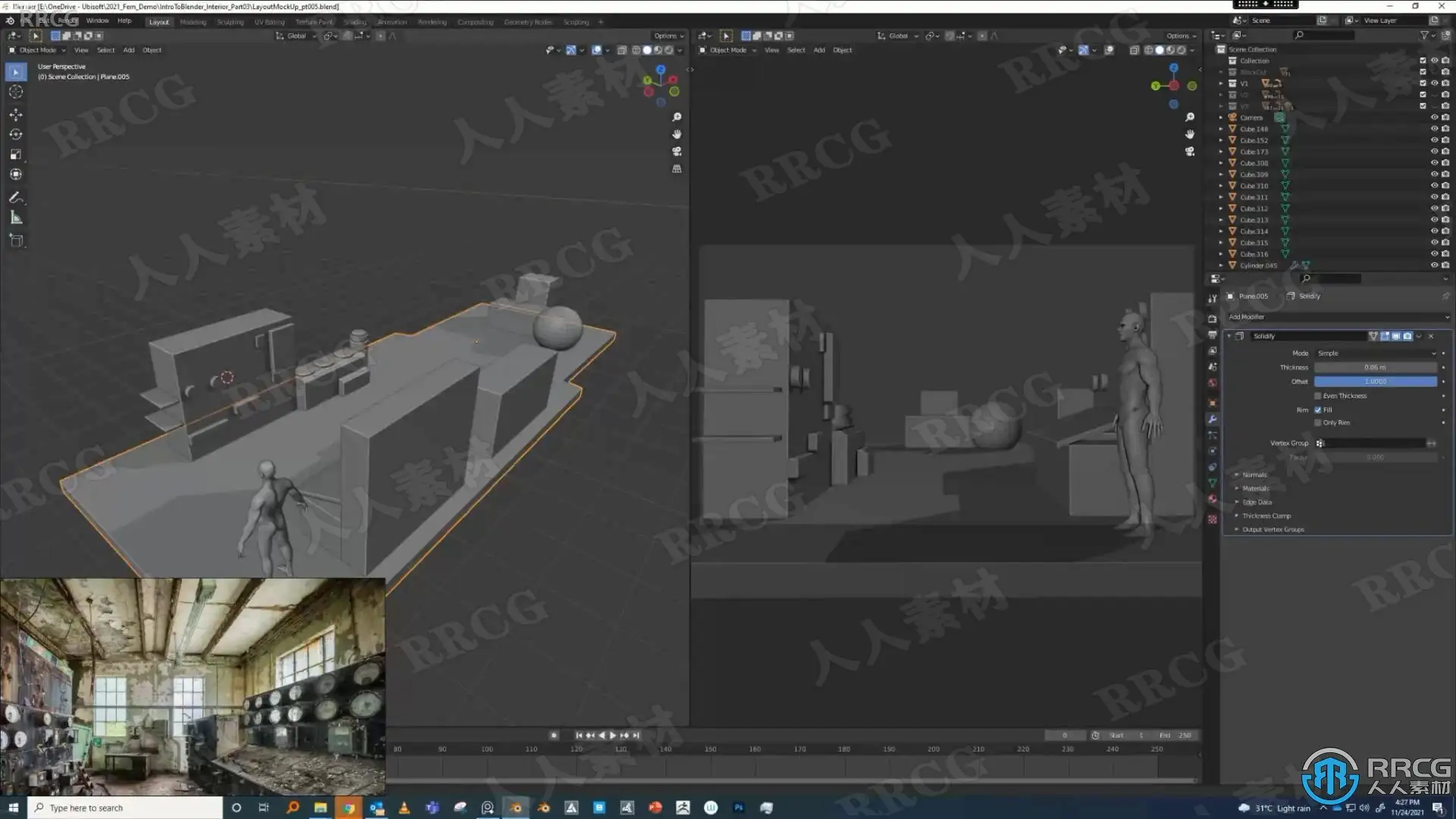Select the Annotate pencil tool

point(15,197)
